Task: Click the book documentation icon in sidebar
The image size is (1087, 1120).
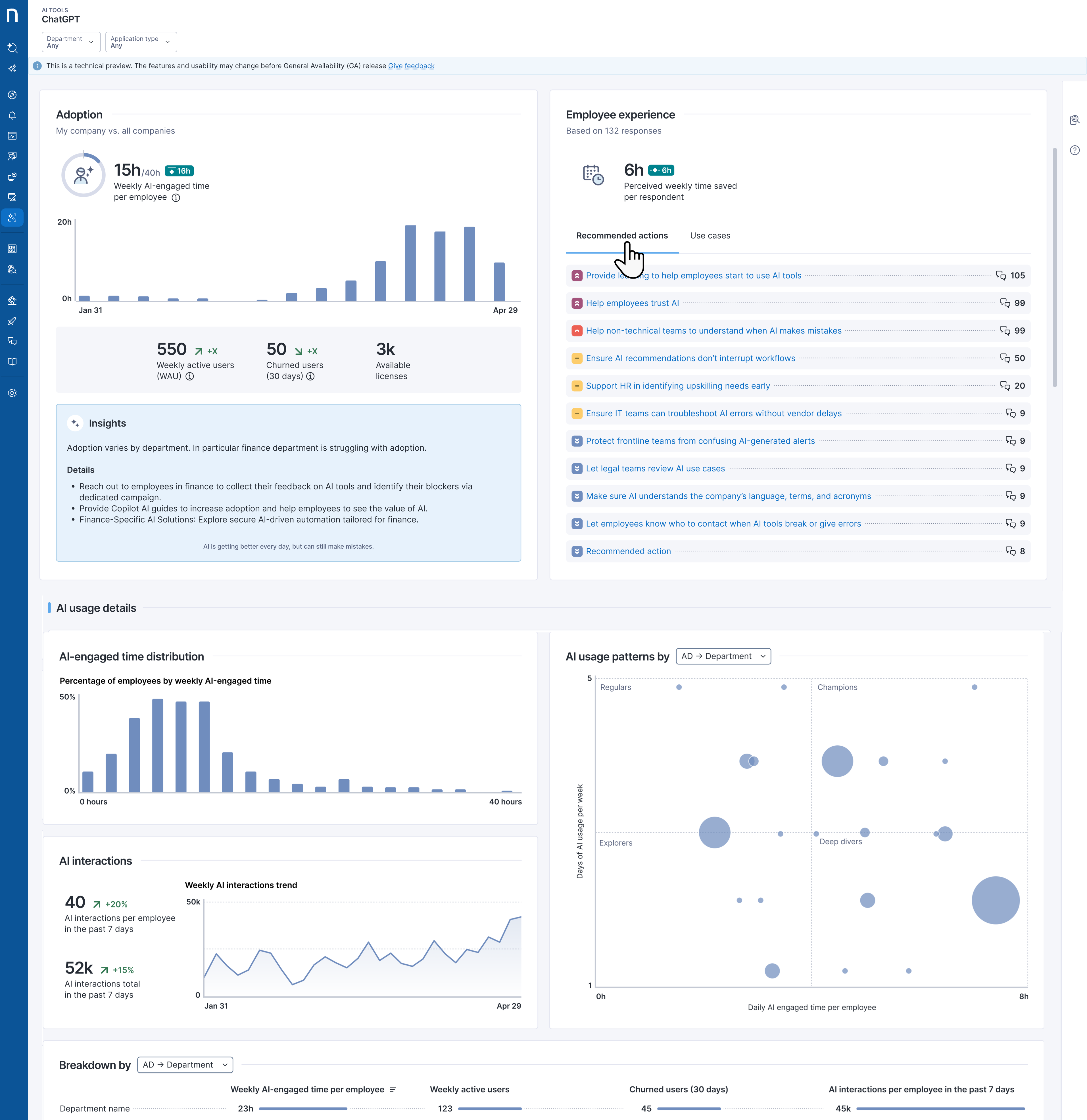Action: coord(12,362)
